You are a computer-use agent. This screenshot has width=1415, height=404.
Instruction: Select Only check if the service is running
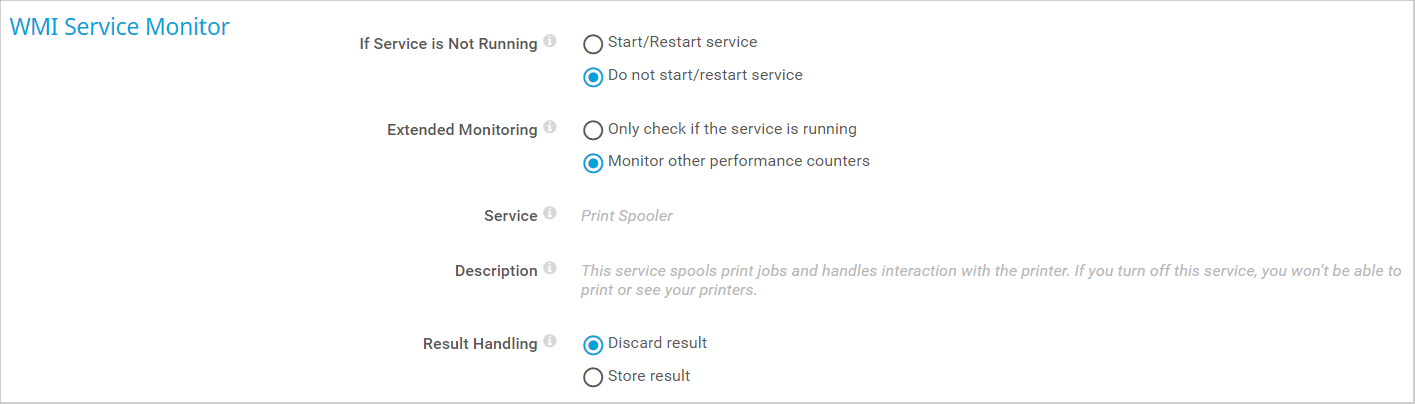(x=593, y=130)
